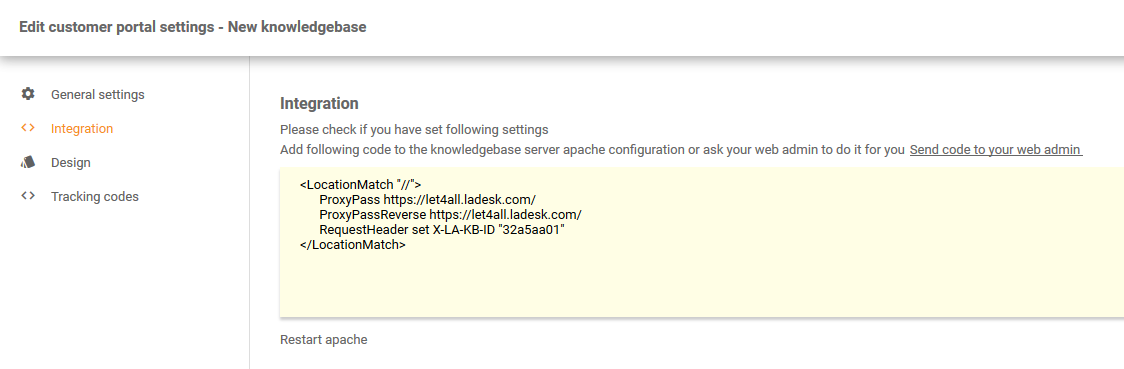Click the ProxyPassReverse code line
Viewport: 1124px width, 369px height.
450,215
